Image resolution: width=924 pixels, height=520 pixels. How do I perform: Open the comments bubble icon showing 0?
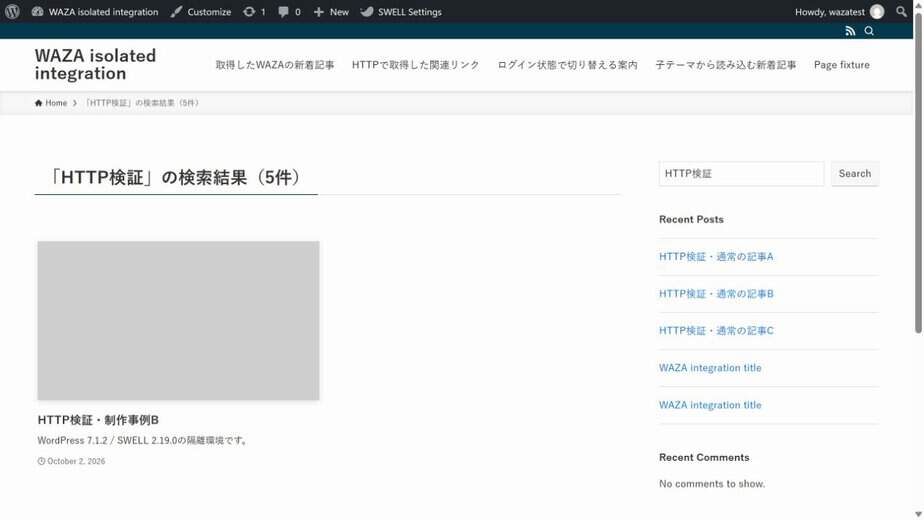click(x=289, y=11)
